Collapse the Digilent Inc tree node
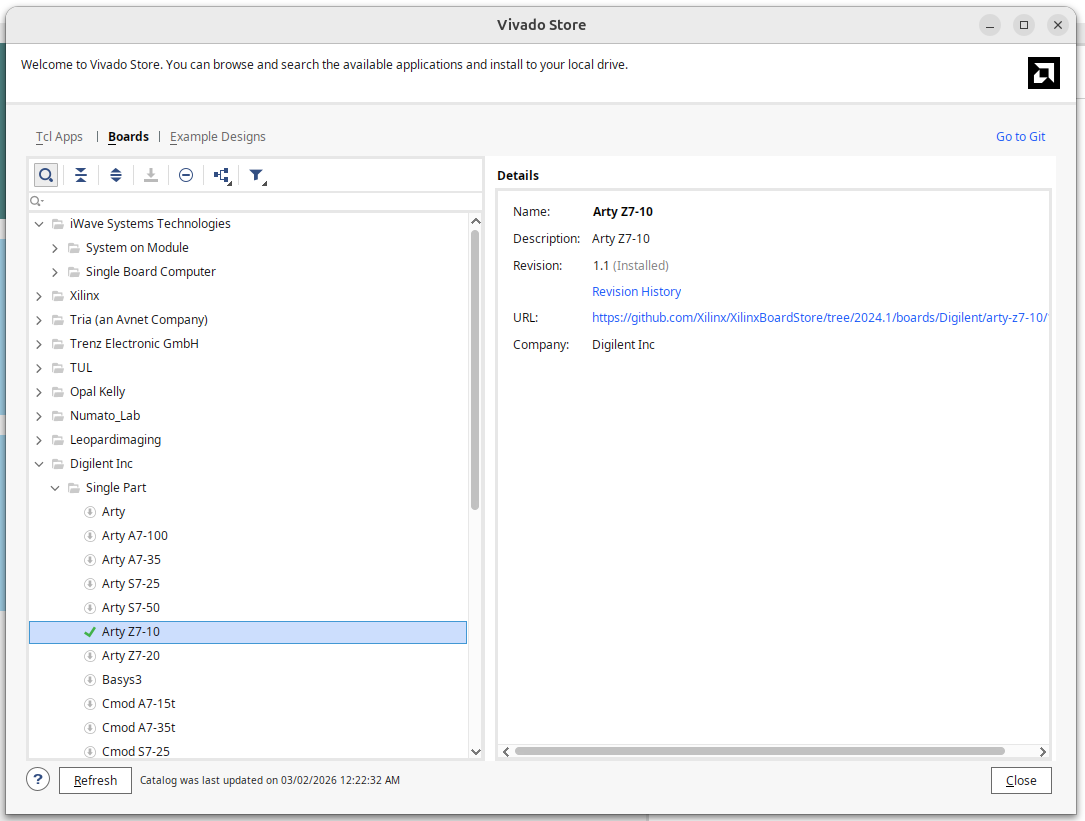Image resolution: width=1085 pixels, height=821 pixels. [40, 464]
